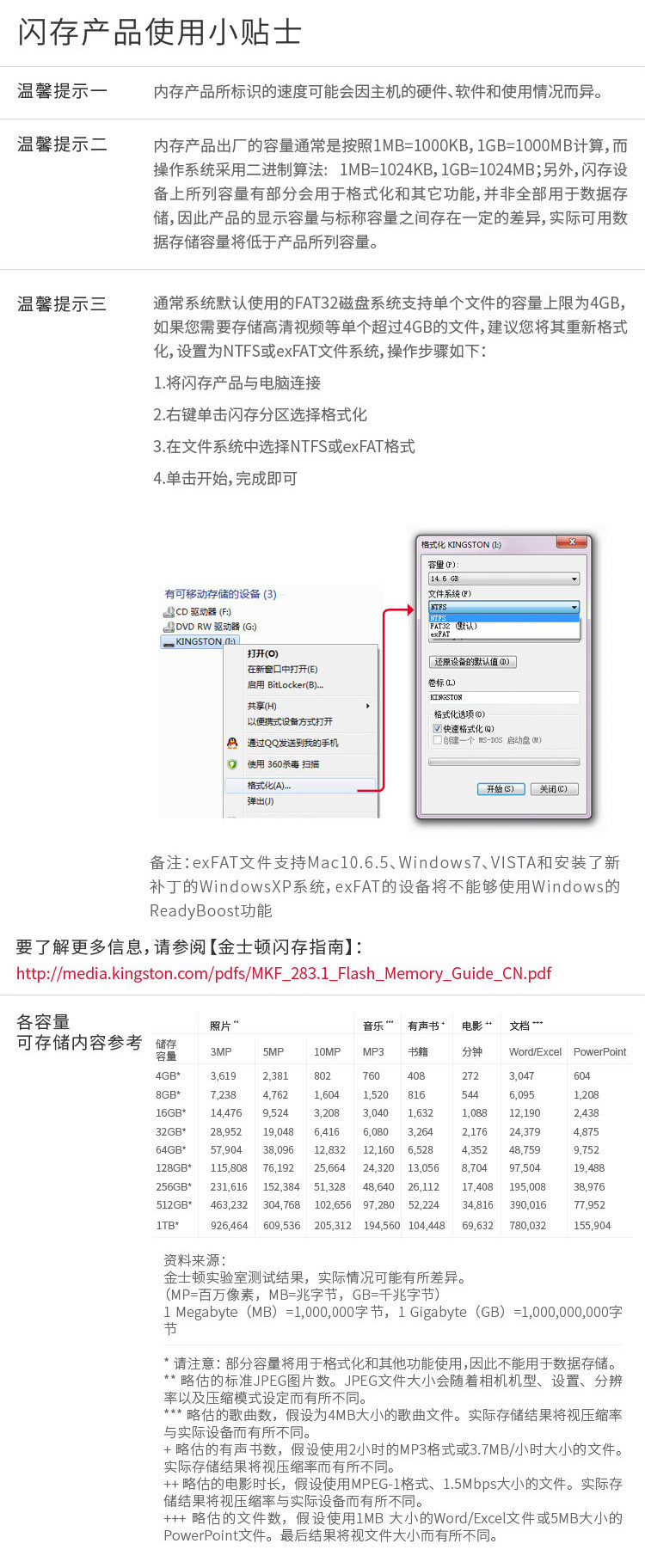Select exFAT file system option
The image size is (645, 1568).
[x=504, y=634]
